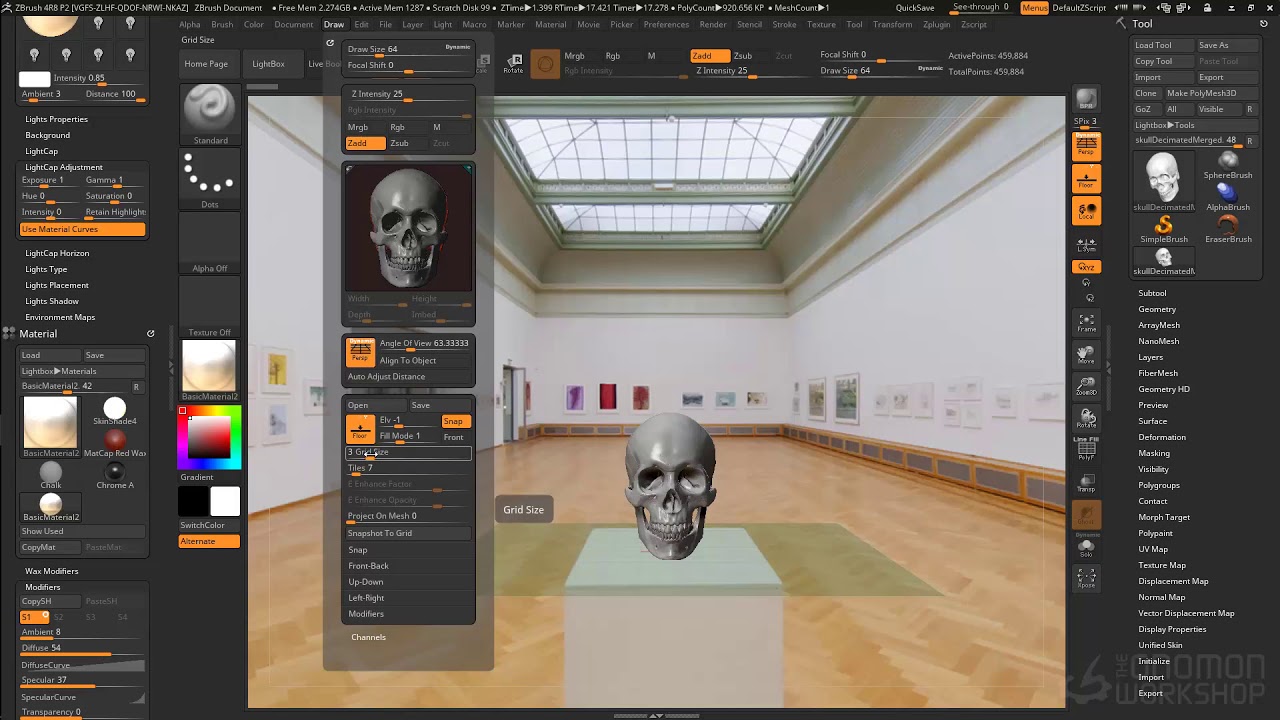Click Make PolyMesh3D button
The image size is (1280, 720).
[1209, 93]
